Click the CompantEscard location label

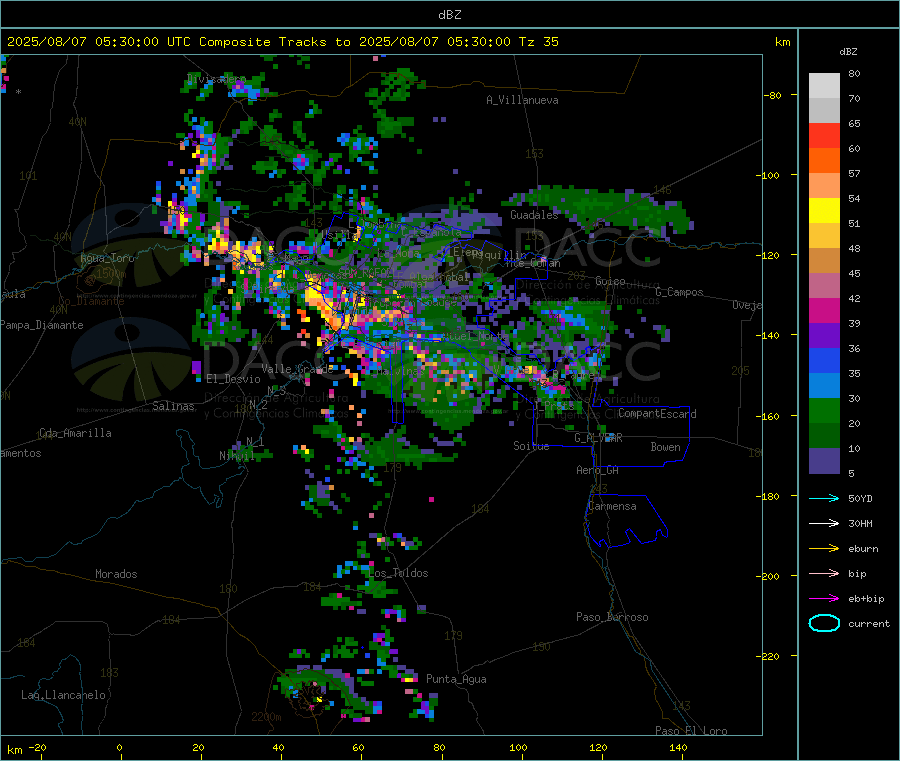coord(657,414)
